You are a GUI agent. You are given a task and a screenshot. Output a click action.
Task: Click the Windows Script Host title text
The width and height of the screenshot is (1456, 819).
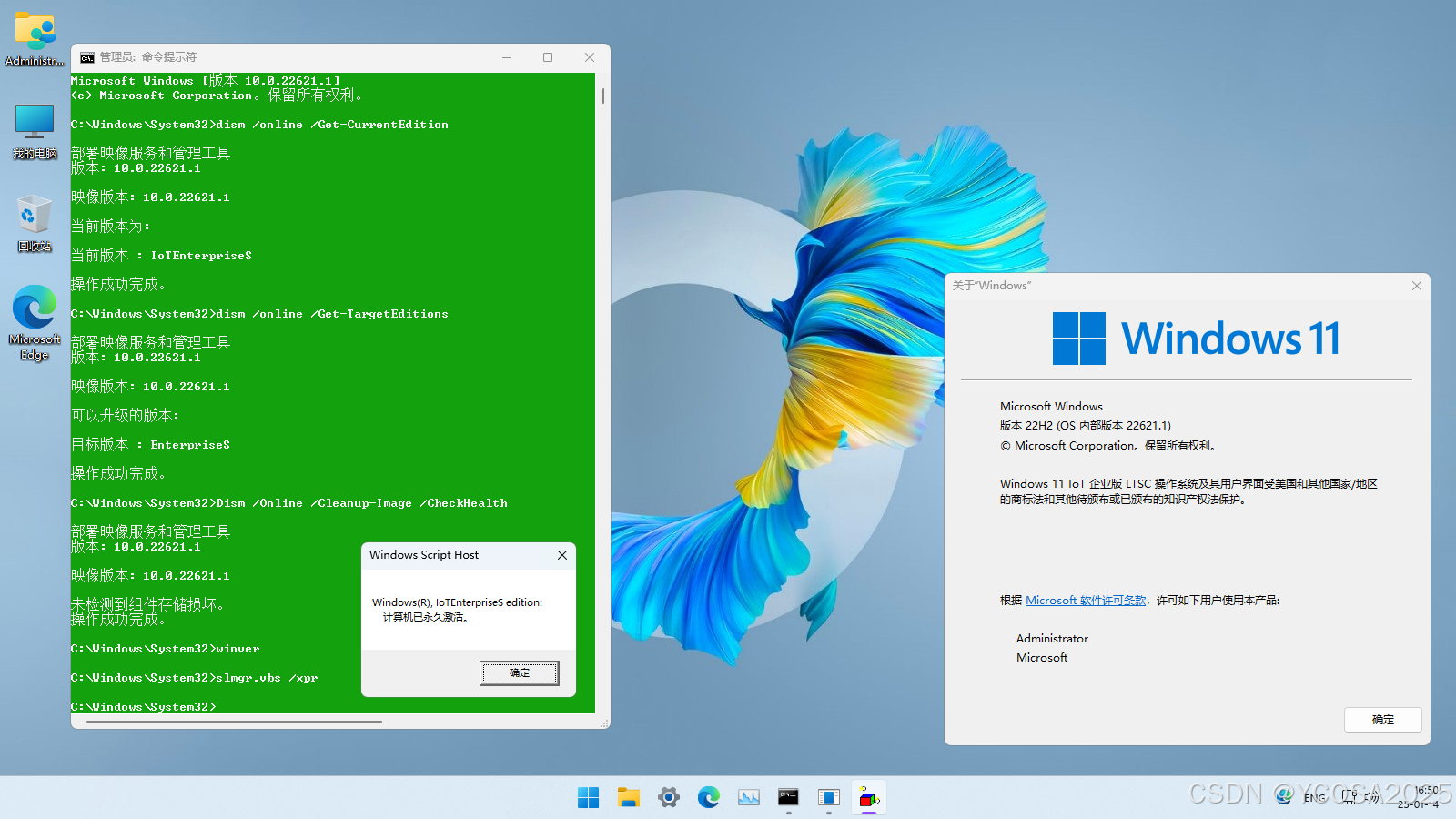coord(424,555)
